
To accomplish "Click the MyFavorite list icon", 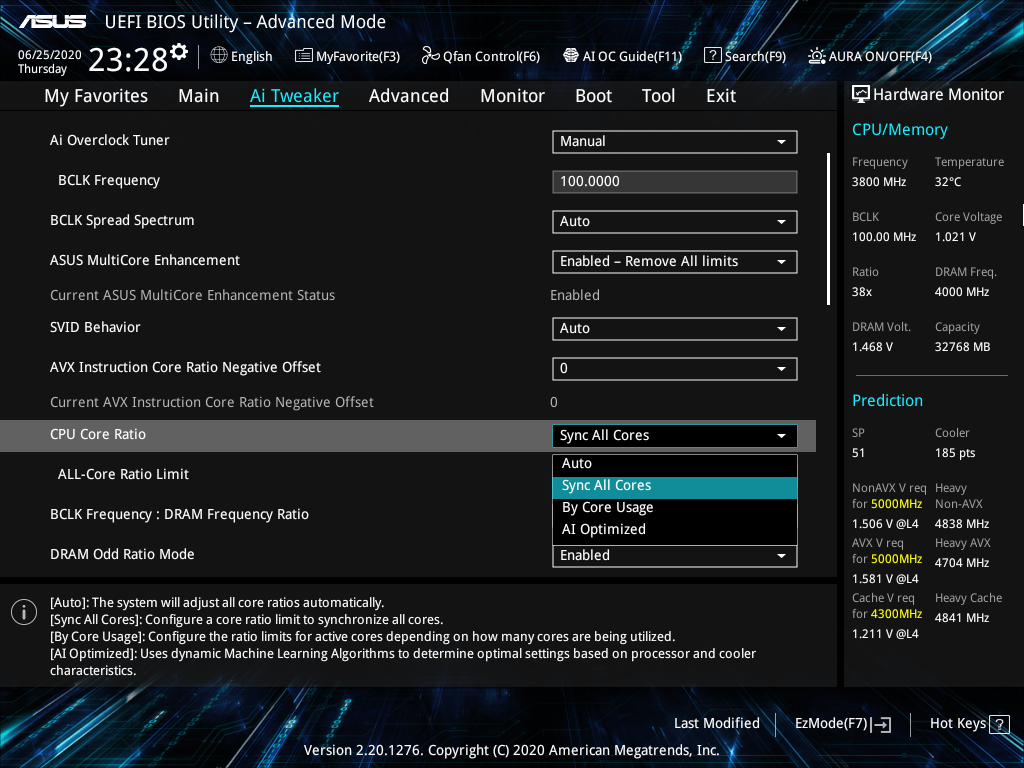I will tap(304, 56).
